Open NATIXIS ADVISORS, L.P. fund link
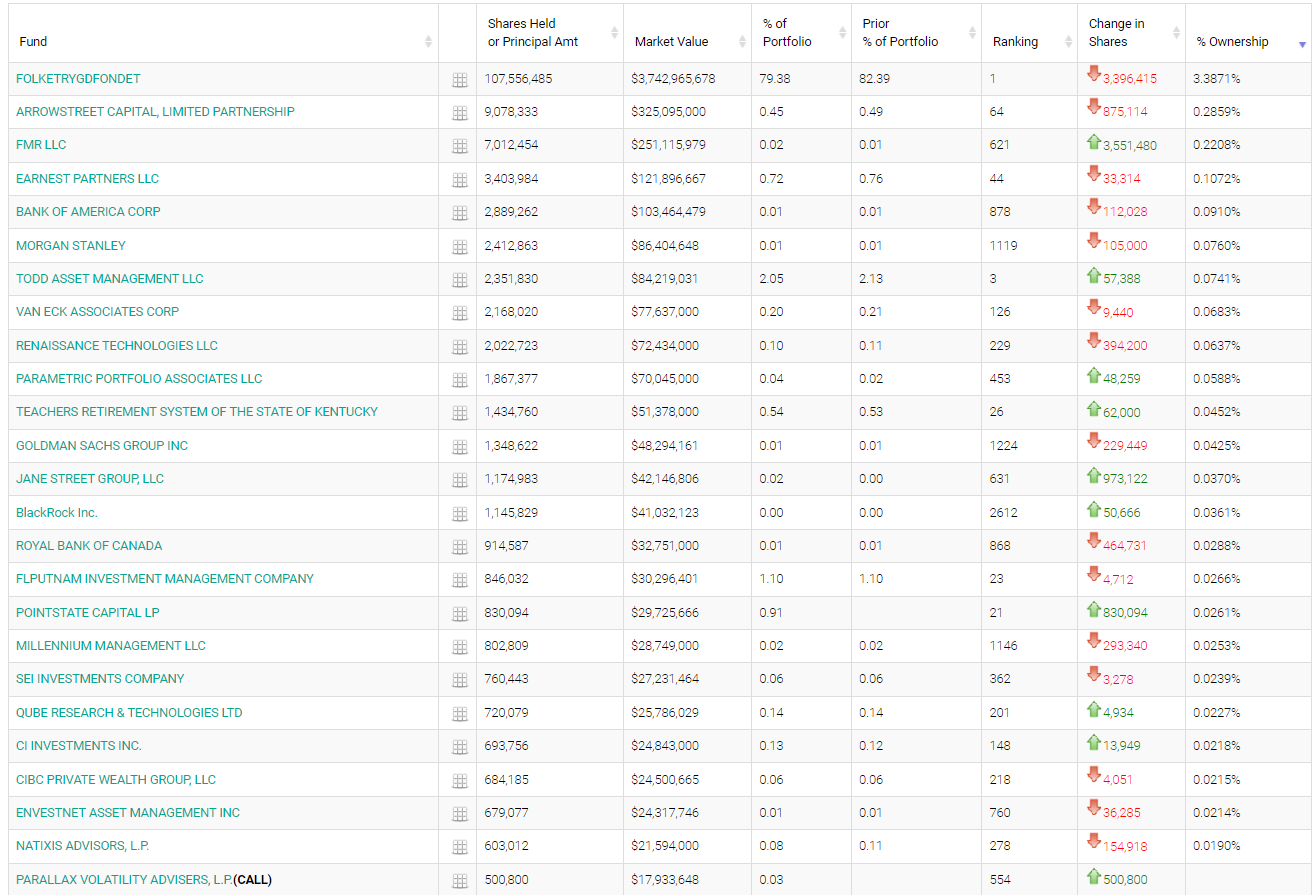The image size is (1312, 895). click(83, 846)
